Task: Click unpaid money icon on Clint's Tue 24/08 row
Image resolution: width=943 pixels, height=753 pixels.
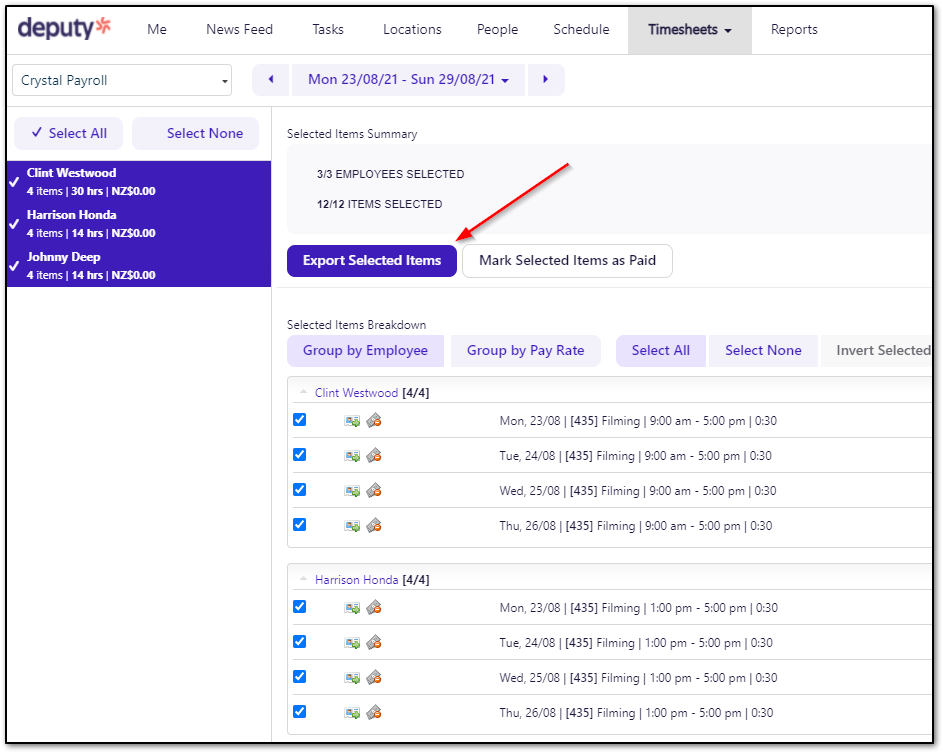Action: point(374,455)
